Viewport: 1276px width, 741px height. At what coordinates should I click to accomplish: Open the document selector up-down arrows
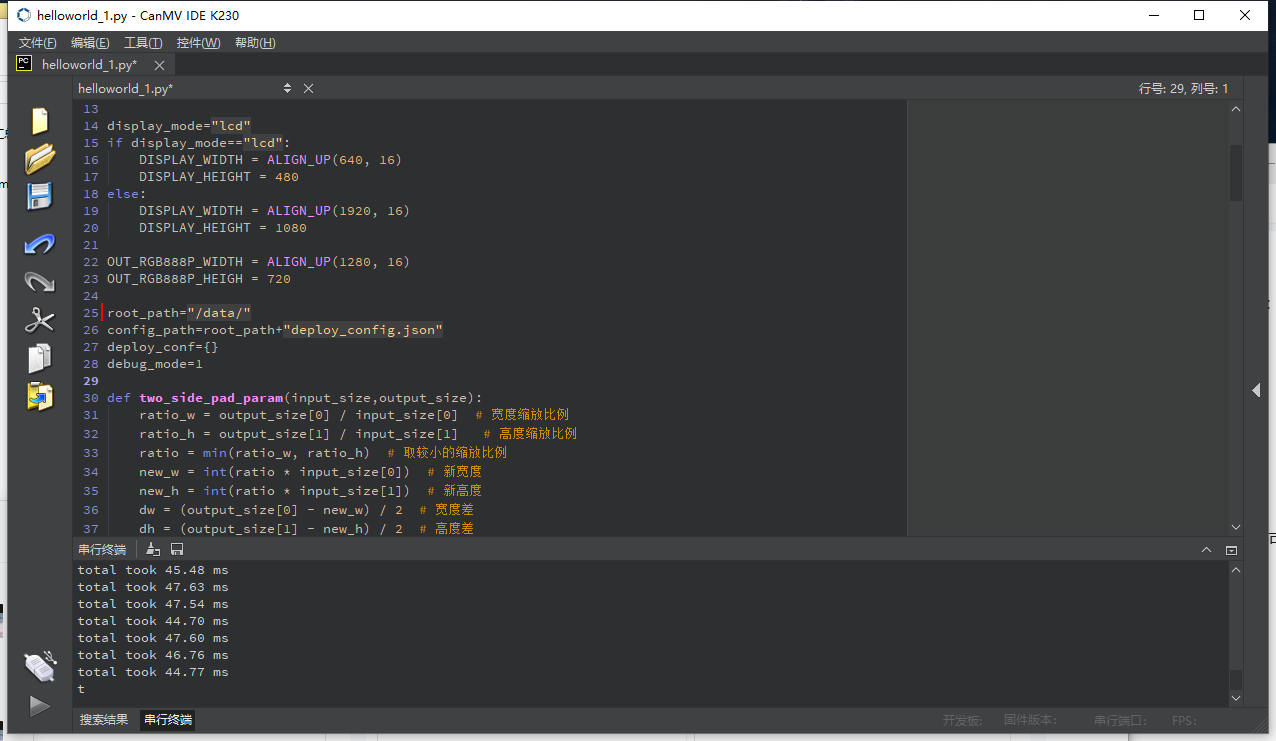point(287,88)
